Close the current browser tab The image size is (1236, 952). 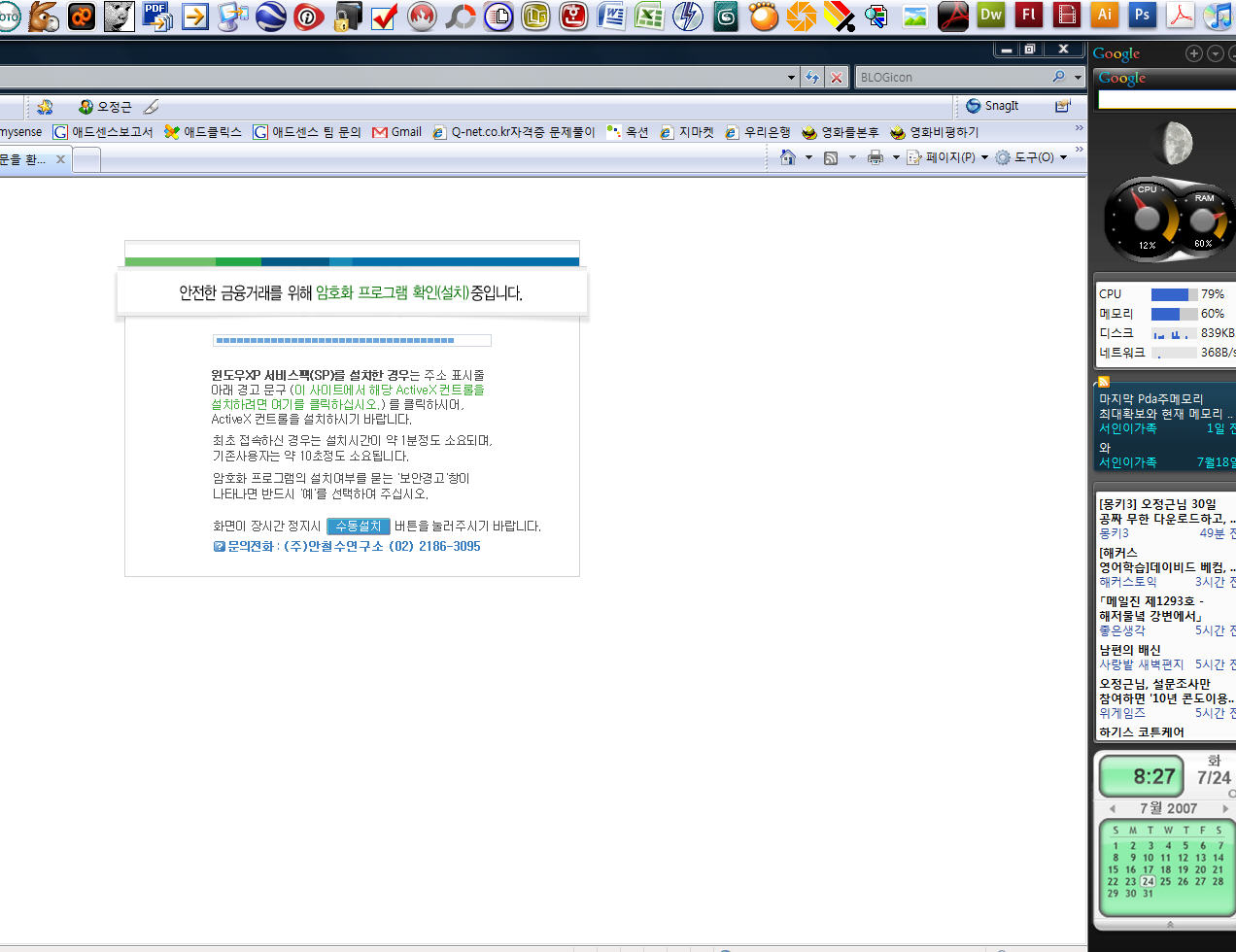pos(60,159)
